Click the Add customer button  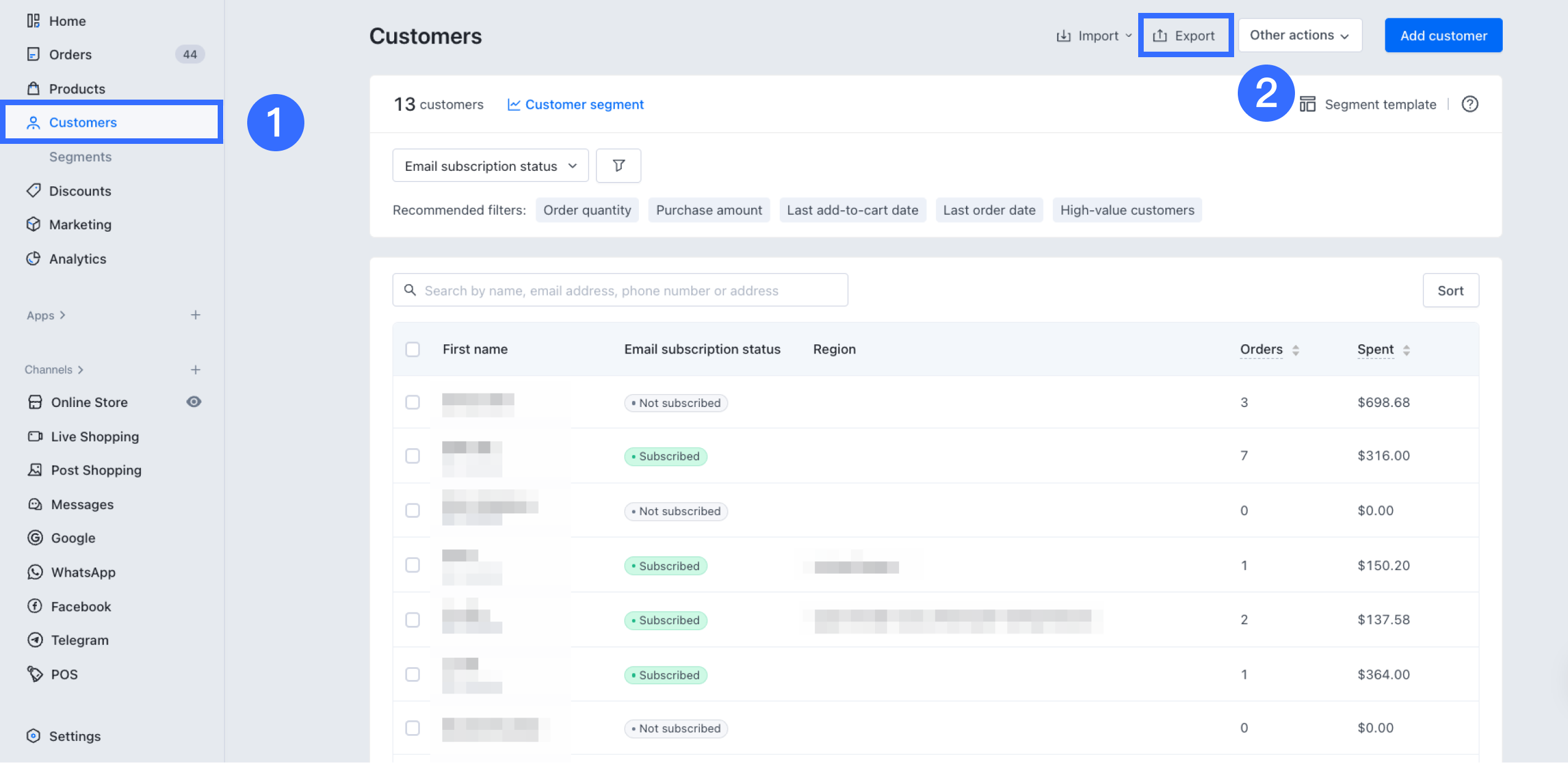(x=1443, y=36)
